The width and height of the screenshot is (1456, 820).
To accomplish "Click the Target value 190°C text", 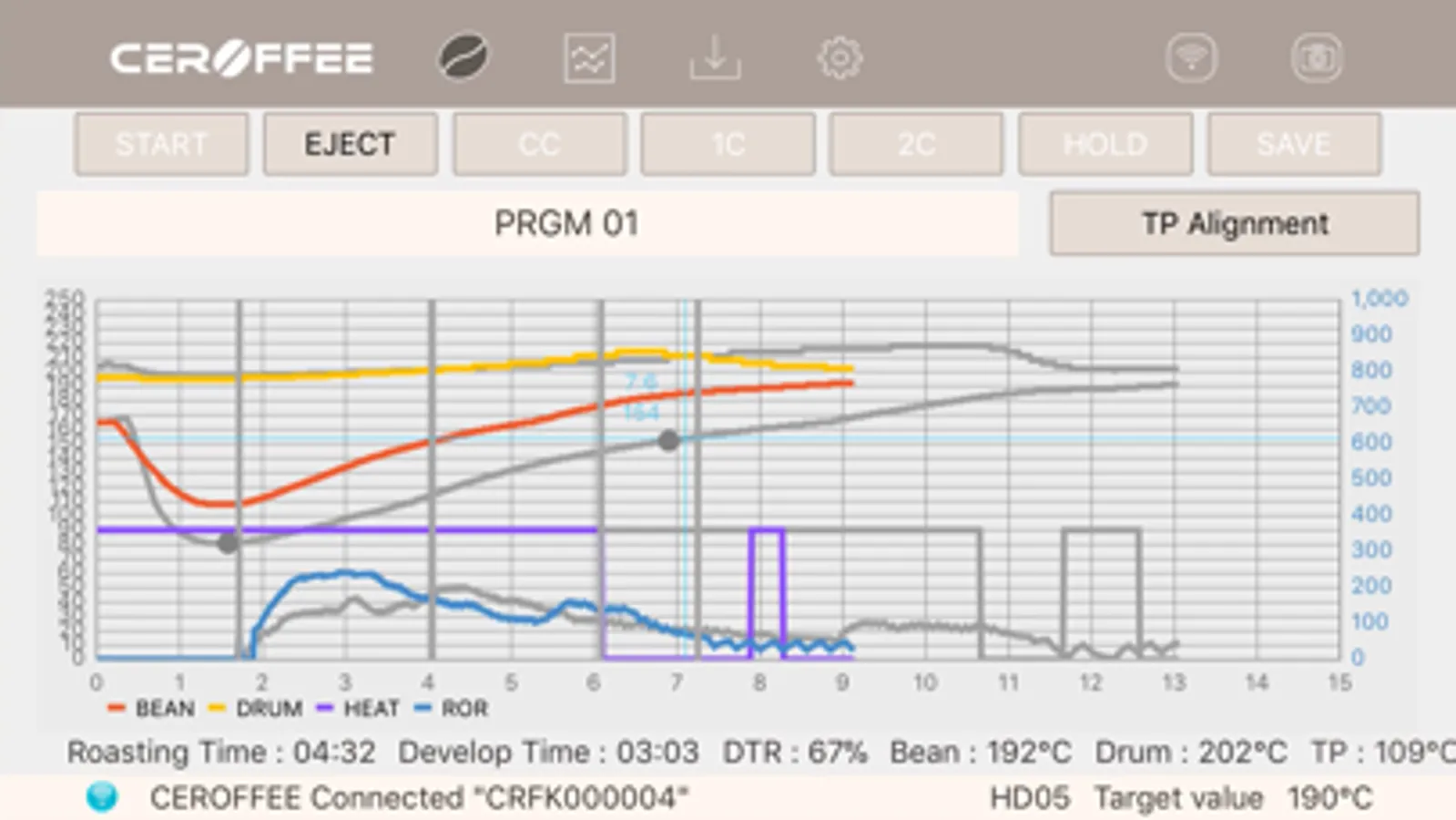I will (x=1233, y=798).
